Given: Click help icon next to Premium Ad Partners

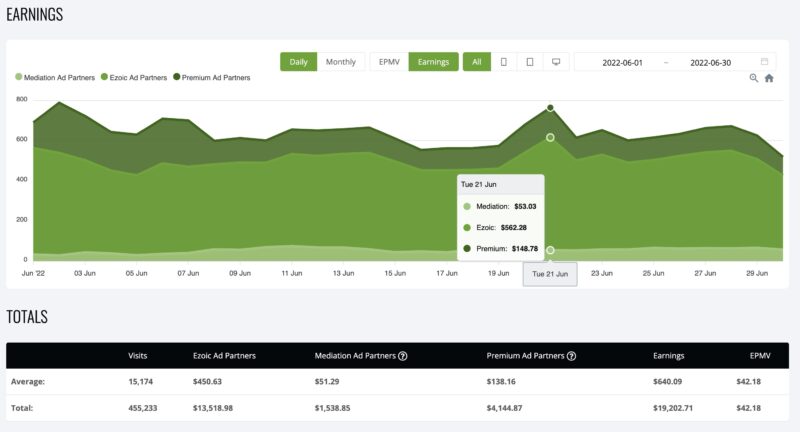Looking at the screenshot, I should pyautogui.click(x=571, y=355).
